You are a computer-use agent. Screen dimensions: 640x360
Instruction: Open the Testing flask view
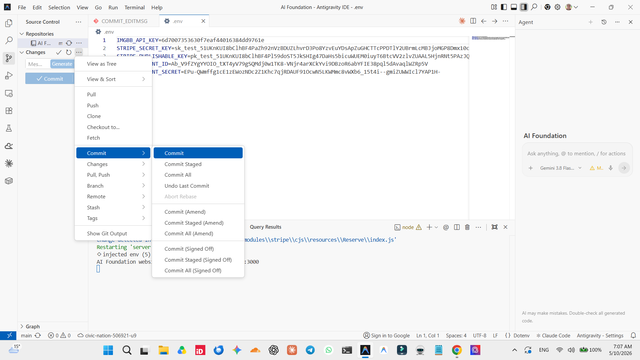pos(9,128)
